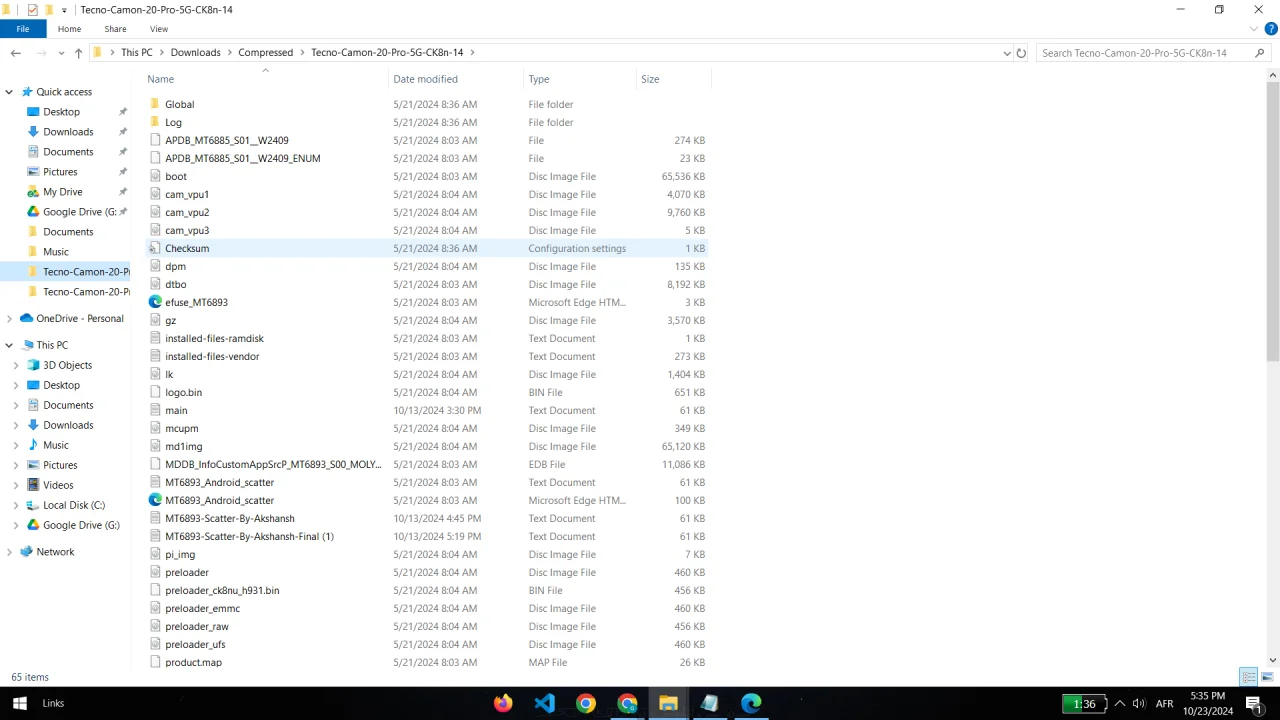Select OneDrive - Personal in navigation pane
The image size is (1280, 720).
[80, 318]
